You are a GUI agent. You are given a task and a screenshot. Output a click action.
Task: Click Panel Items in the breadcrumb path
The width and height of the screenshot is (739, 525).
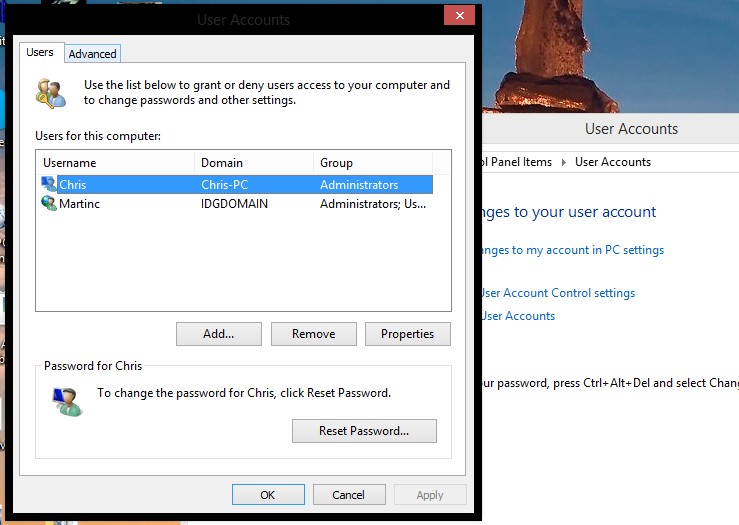pyautogui.click(x=517, y=162)
